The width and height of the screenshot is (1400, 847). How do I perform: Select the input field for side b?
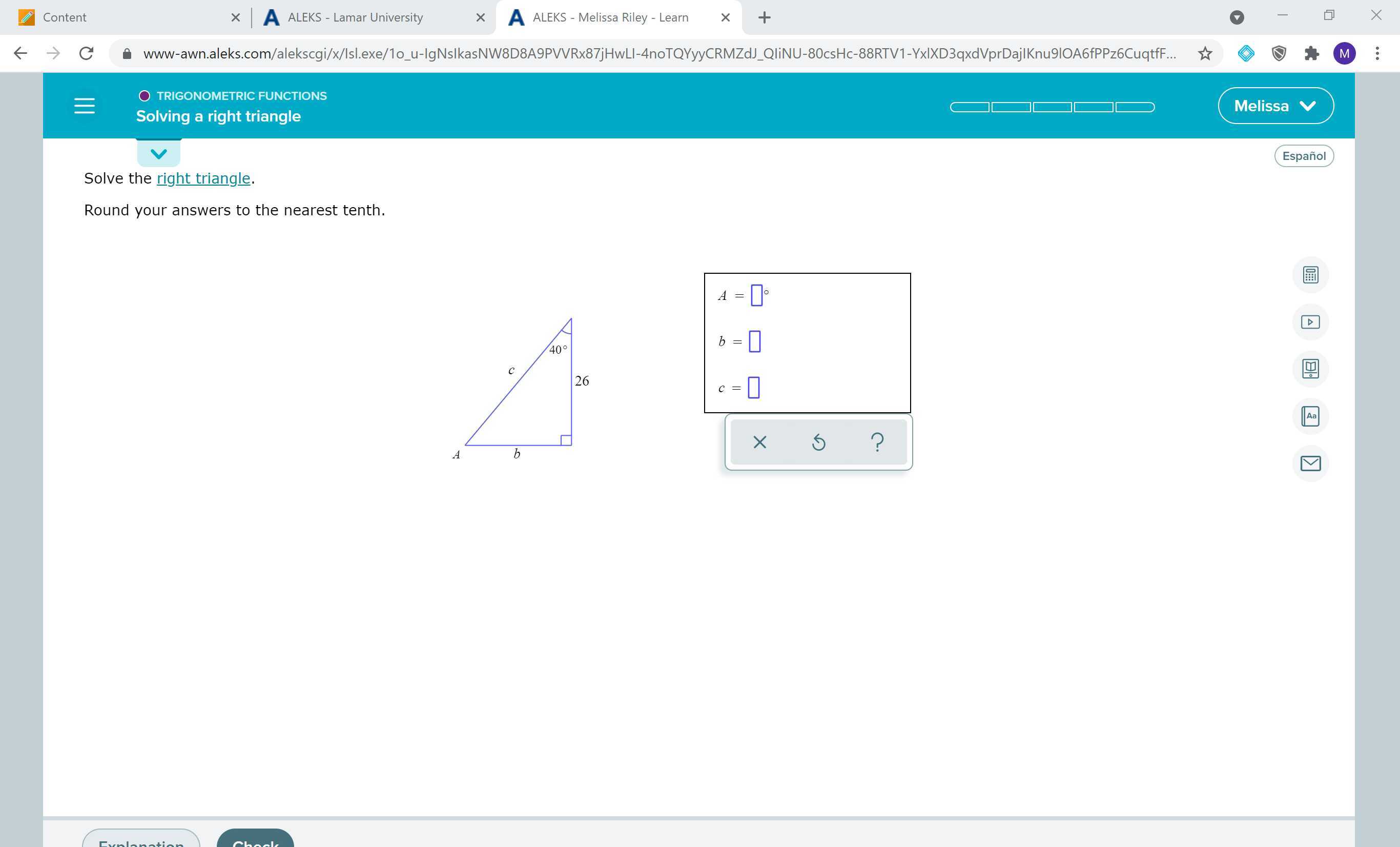(x=754, y=341)
